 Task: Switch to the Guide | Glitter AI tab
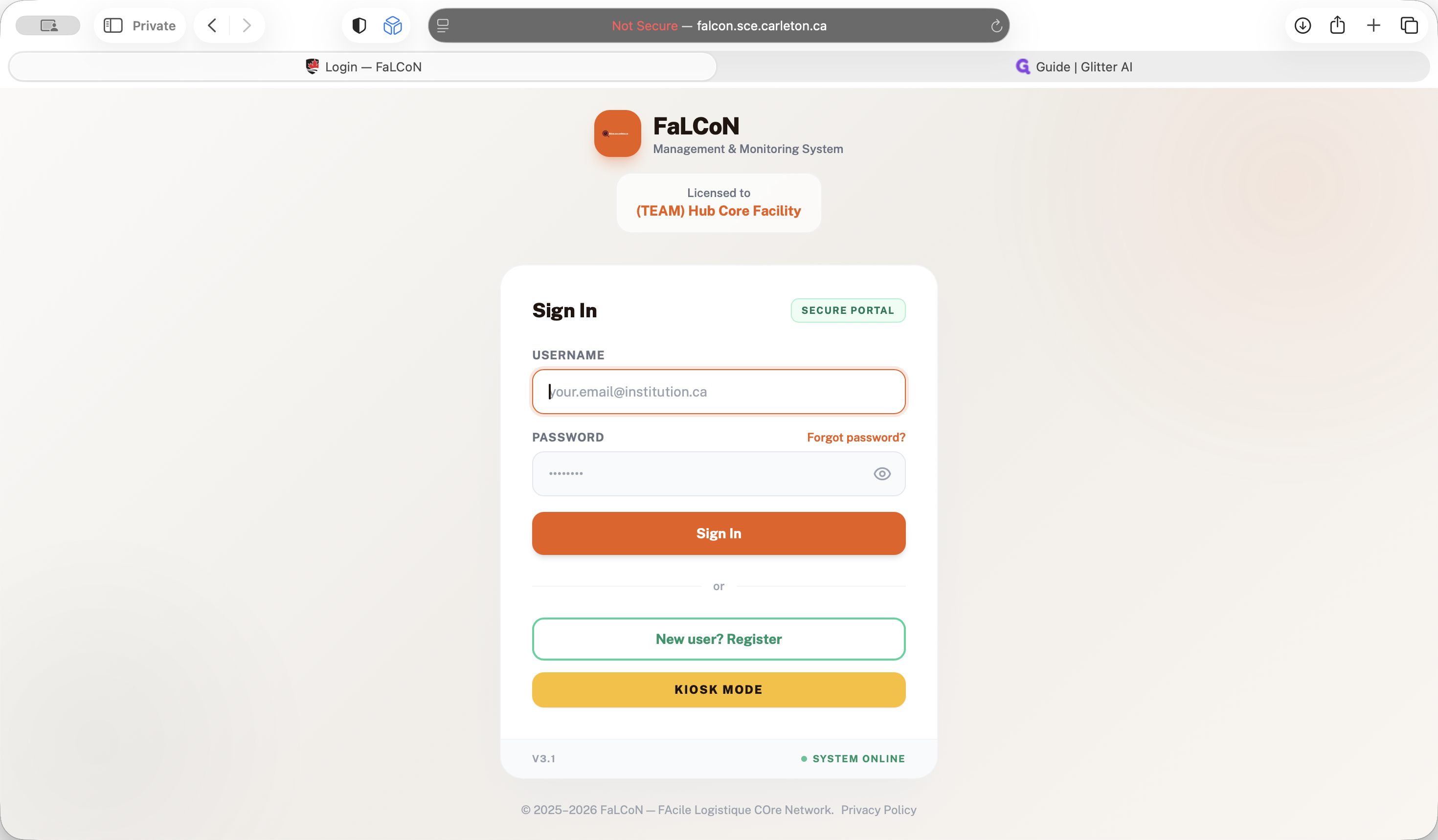(1073, 66)
